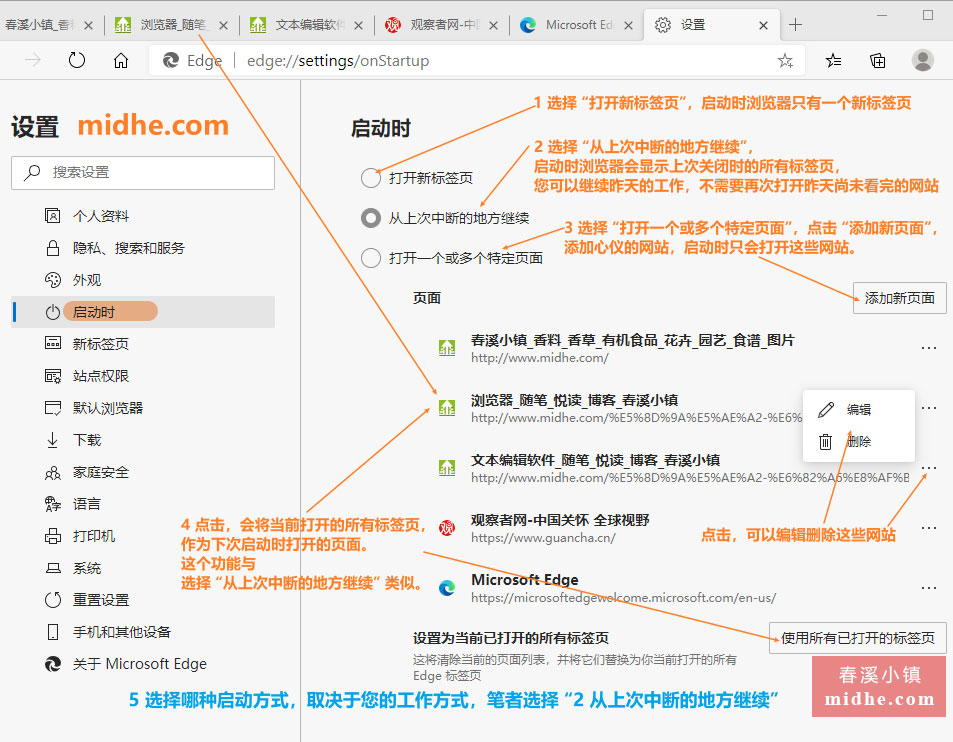Choose 编辑 in the context menu

(858, 410)
